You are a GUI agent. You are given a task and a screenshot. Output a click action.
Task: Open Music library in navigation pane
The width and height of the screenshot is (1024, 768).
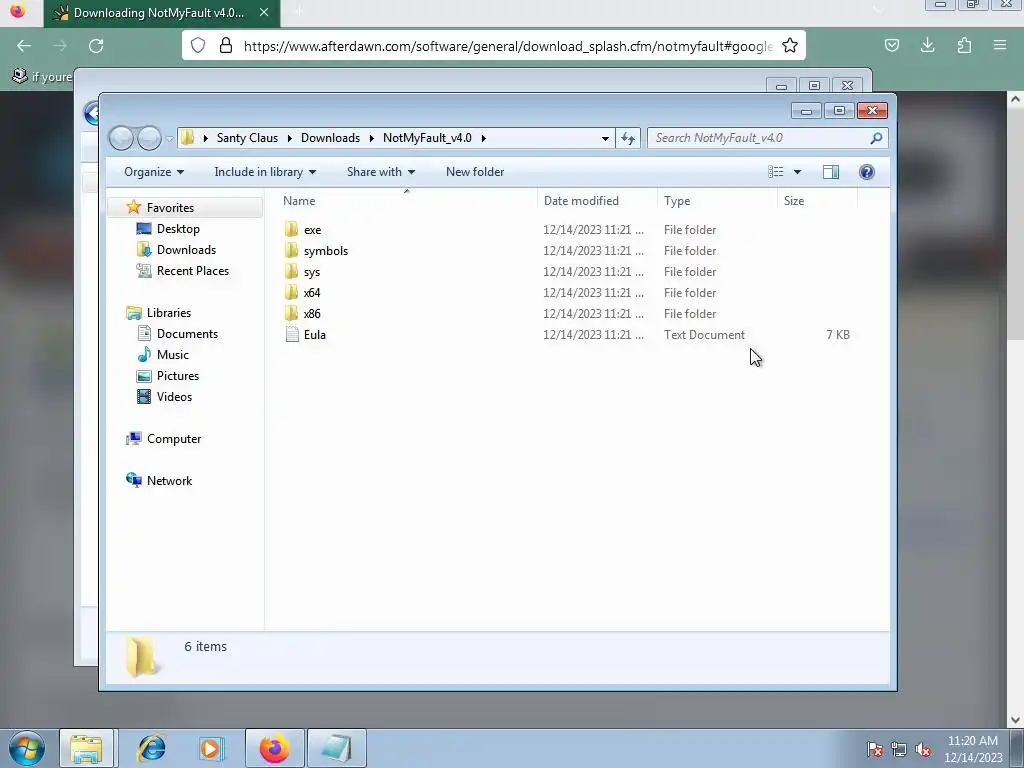click(x=172, y=355)
